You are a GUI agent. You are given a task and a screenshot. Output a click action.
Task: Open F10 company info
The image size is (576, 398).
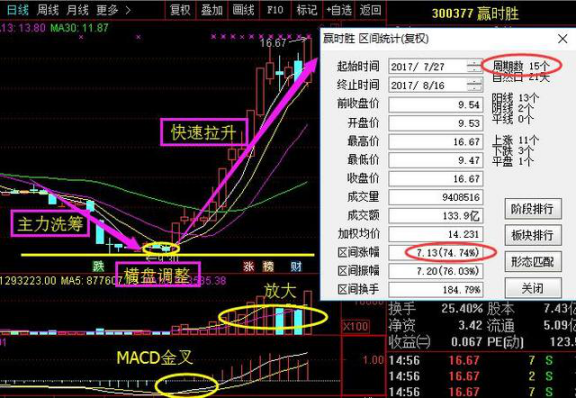pyautogui.click(x=275, y=10)
